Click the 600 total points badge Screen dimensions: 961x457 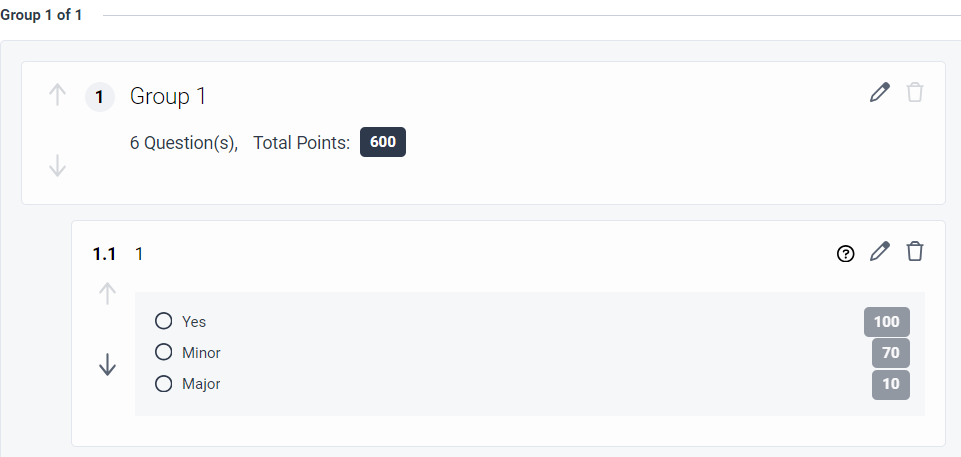coord(382,142)
